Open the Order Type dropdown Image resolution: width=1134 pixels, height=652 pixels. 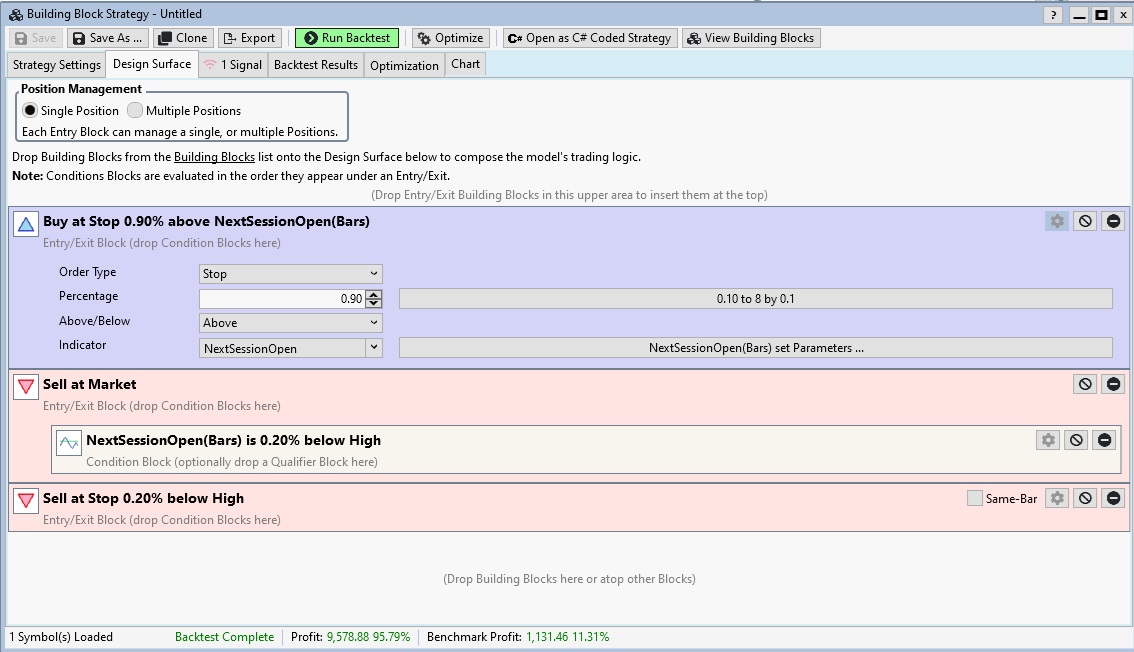[290, 274]
